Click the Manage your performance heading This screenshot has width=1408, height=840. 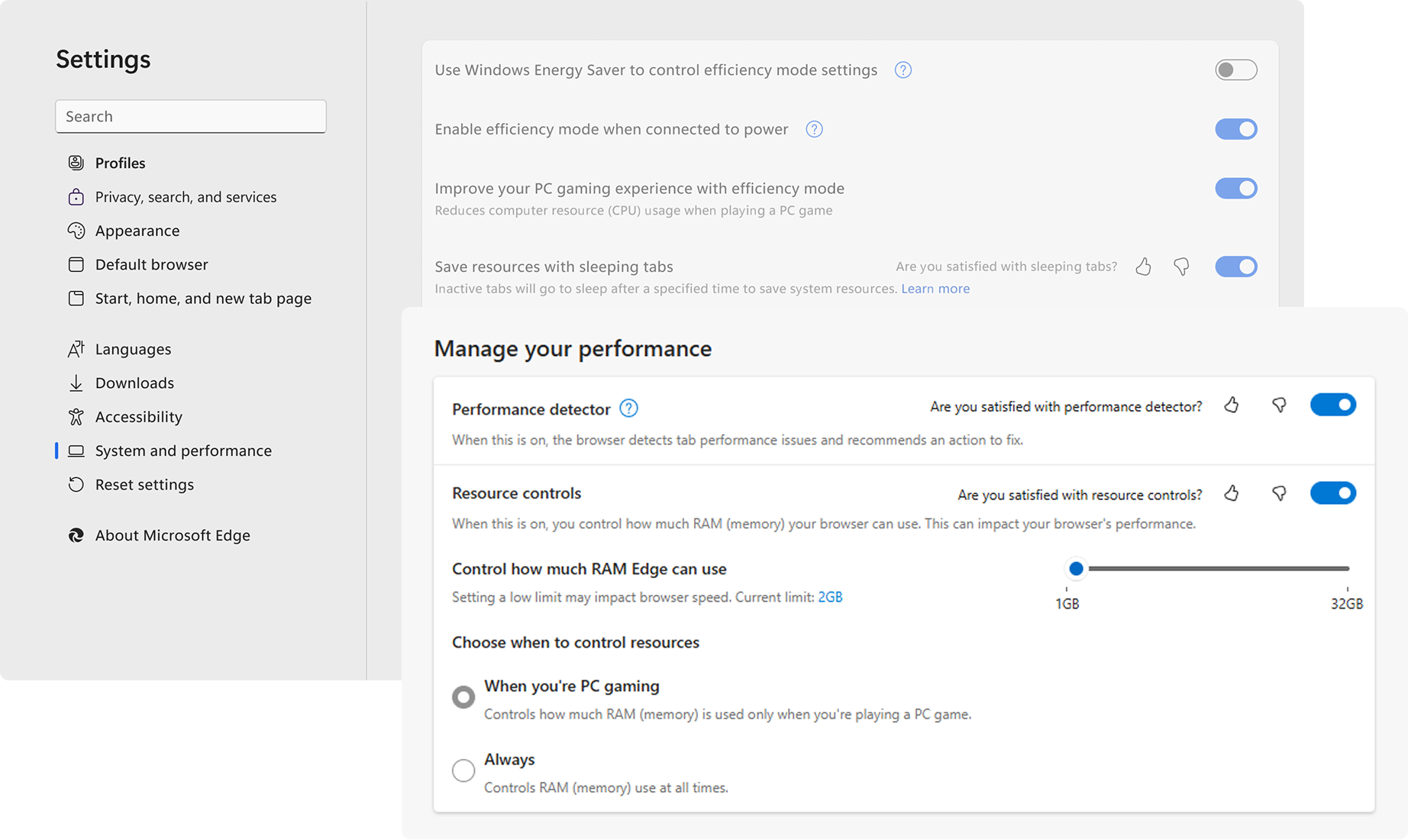[573, 349]
